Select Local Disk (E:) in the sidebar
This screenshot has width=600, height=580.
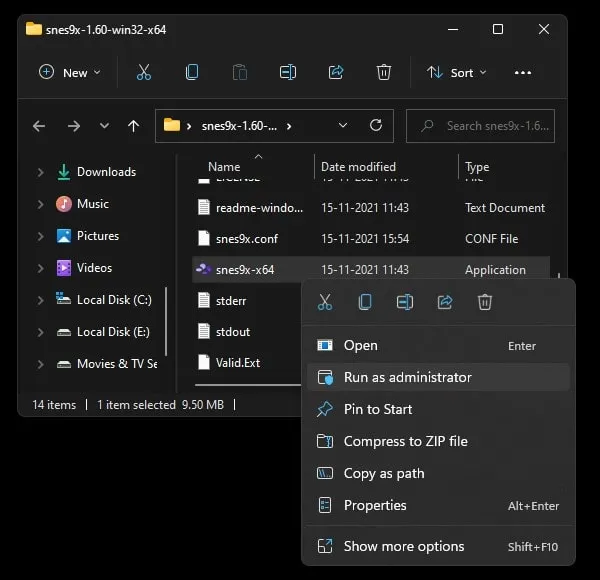(113, 332)
